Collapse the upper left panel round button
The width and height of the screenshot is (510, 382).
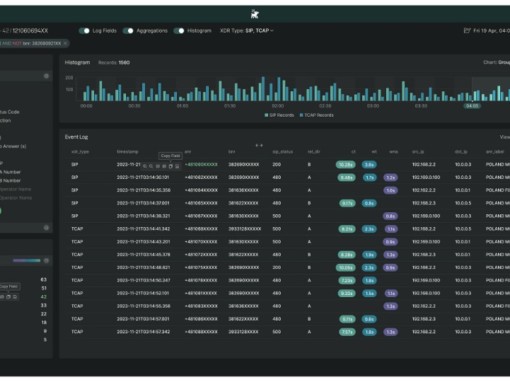[x=46, y=76]
